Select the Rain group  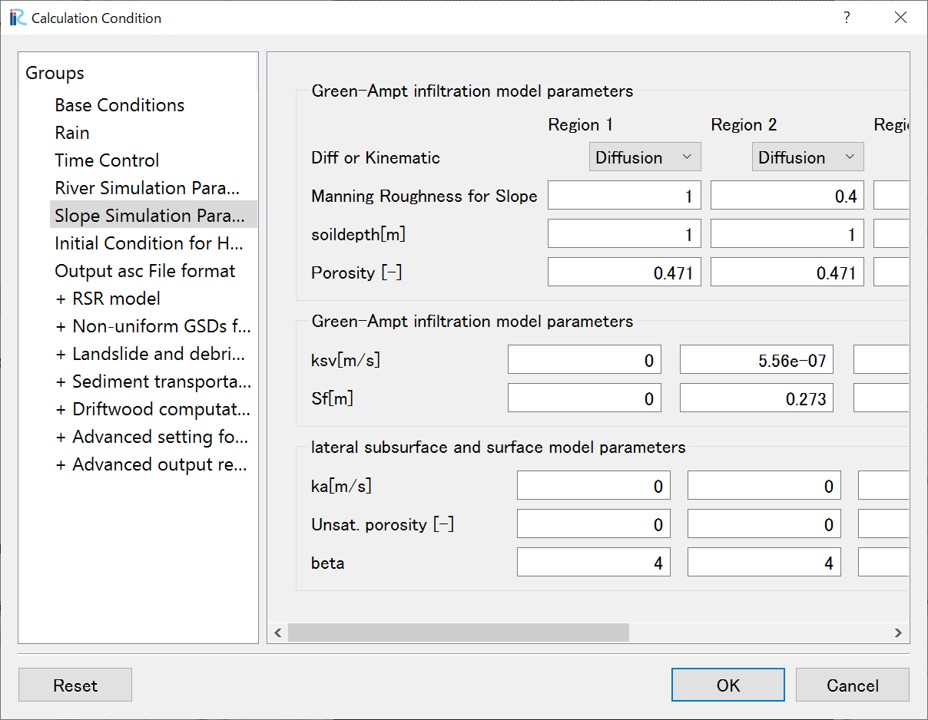click(x=72, y=133)
